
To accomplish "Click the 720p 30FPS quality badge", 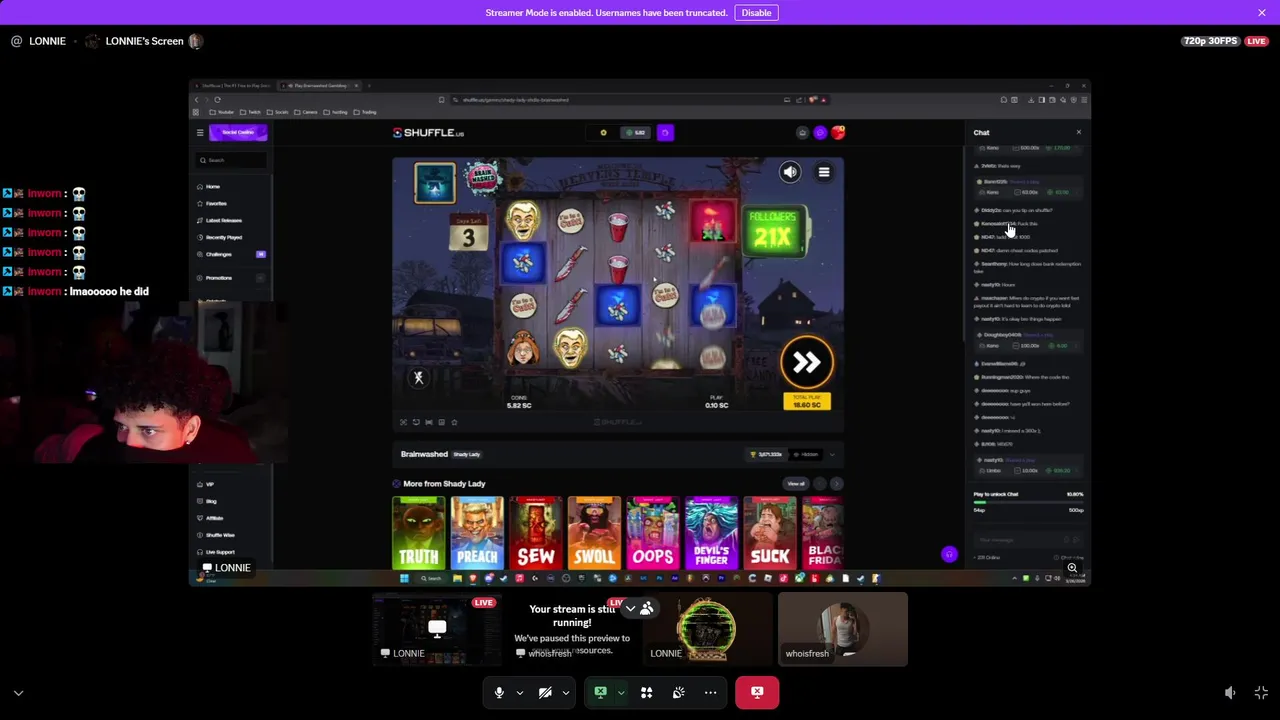I will pyautogui.click(x=1210, y=41).
